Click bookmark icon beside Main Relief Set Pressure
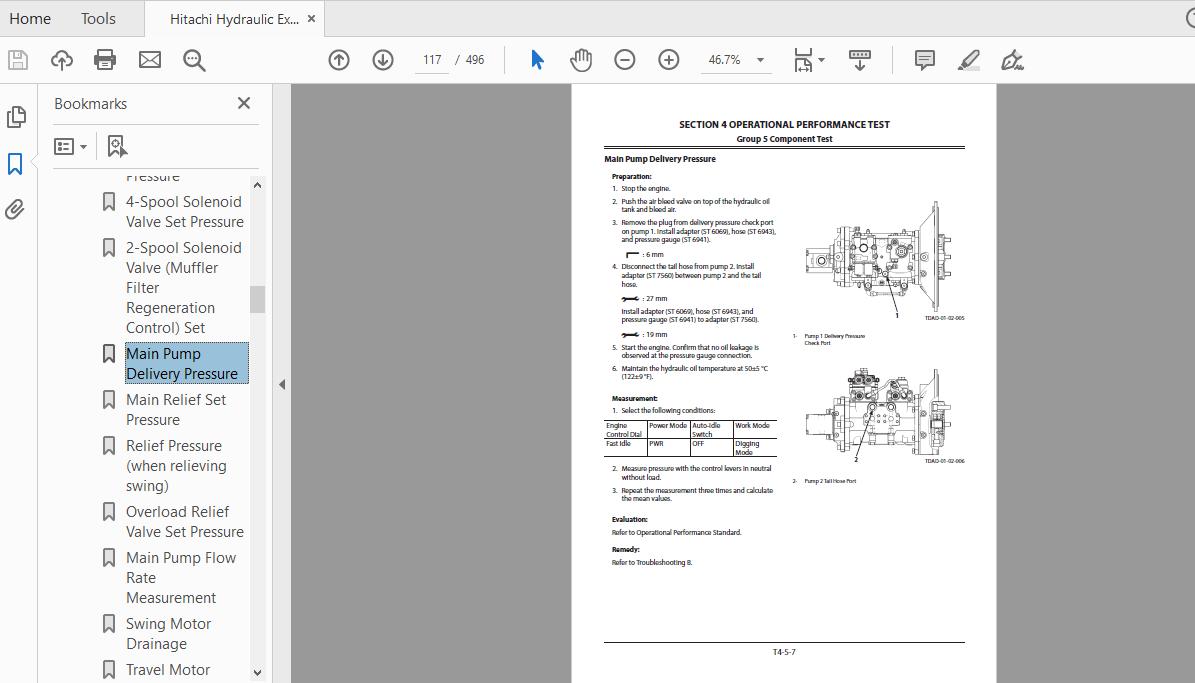The width and height of the screenshot is (1195, 683). 109,399
